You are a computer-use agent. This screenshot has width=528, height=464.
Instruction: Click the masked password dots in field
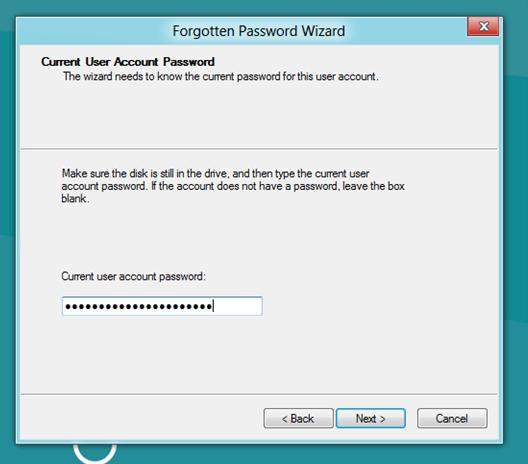point(138,306)
